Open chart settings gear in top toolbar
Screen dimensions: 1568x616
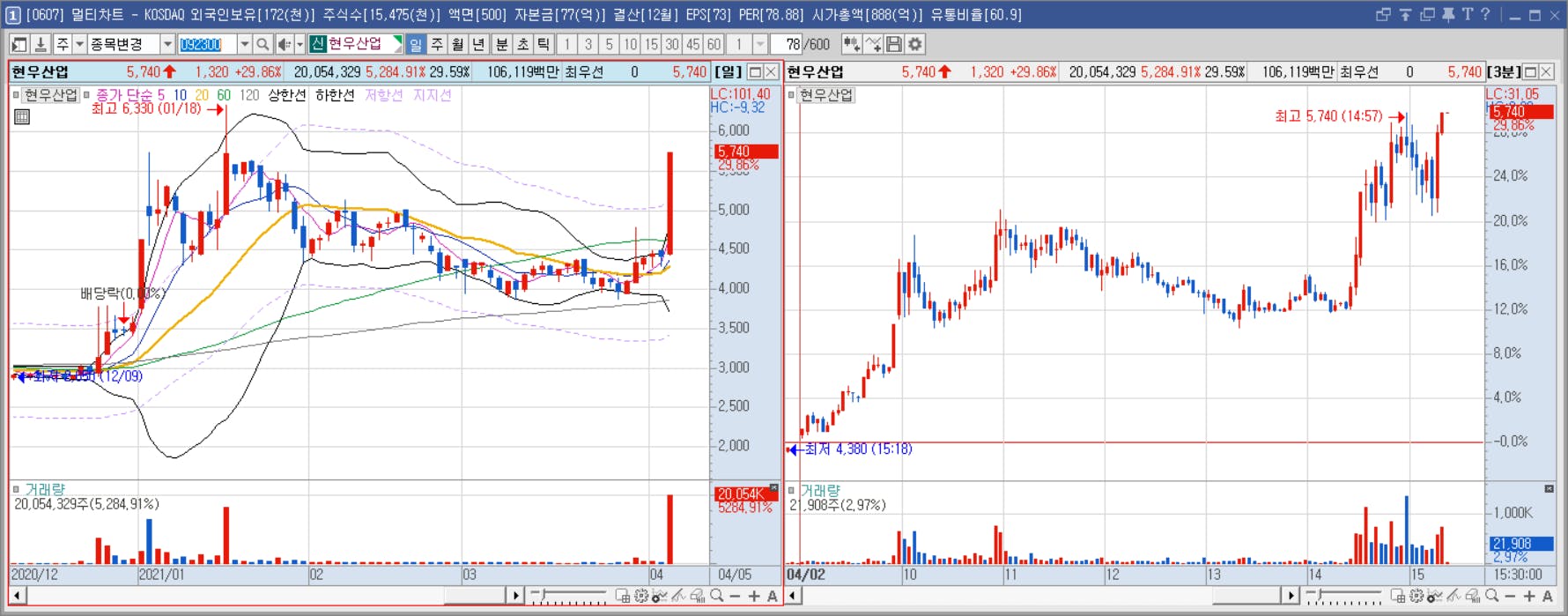[915, 44]
